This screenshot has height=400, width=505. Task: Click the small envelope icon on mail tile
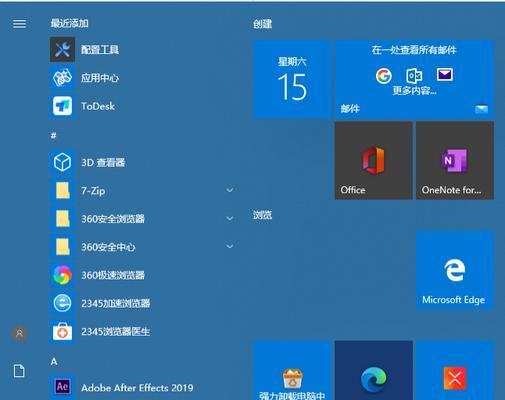pyautogui.click(x=481, y=109)
